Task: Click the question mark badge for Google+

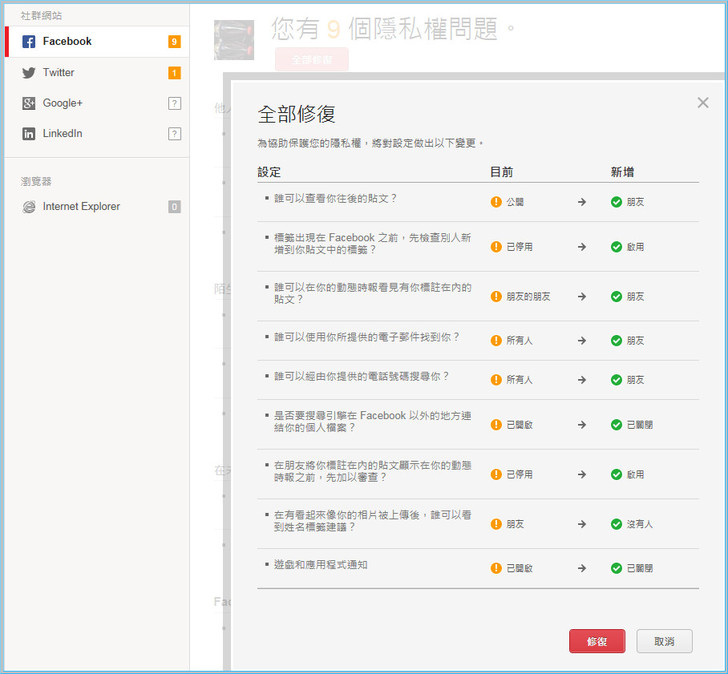Action: click(x=174, y=103)
